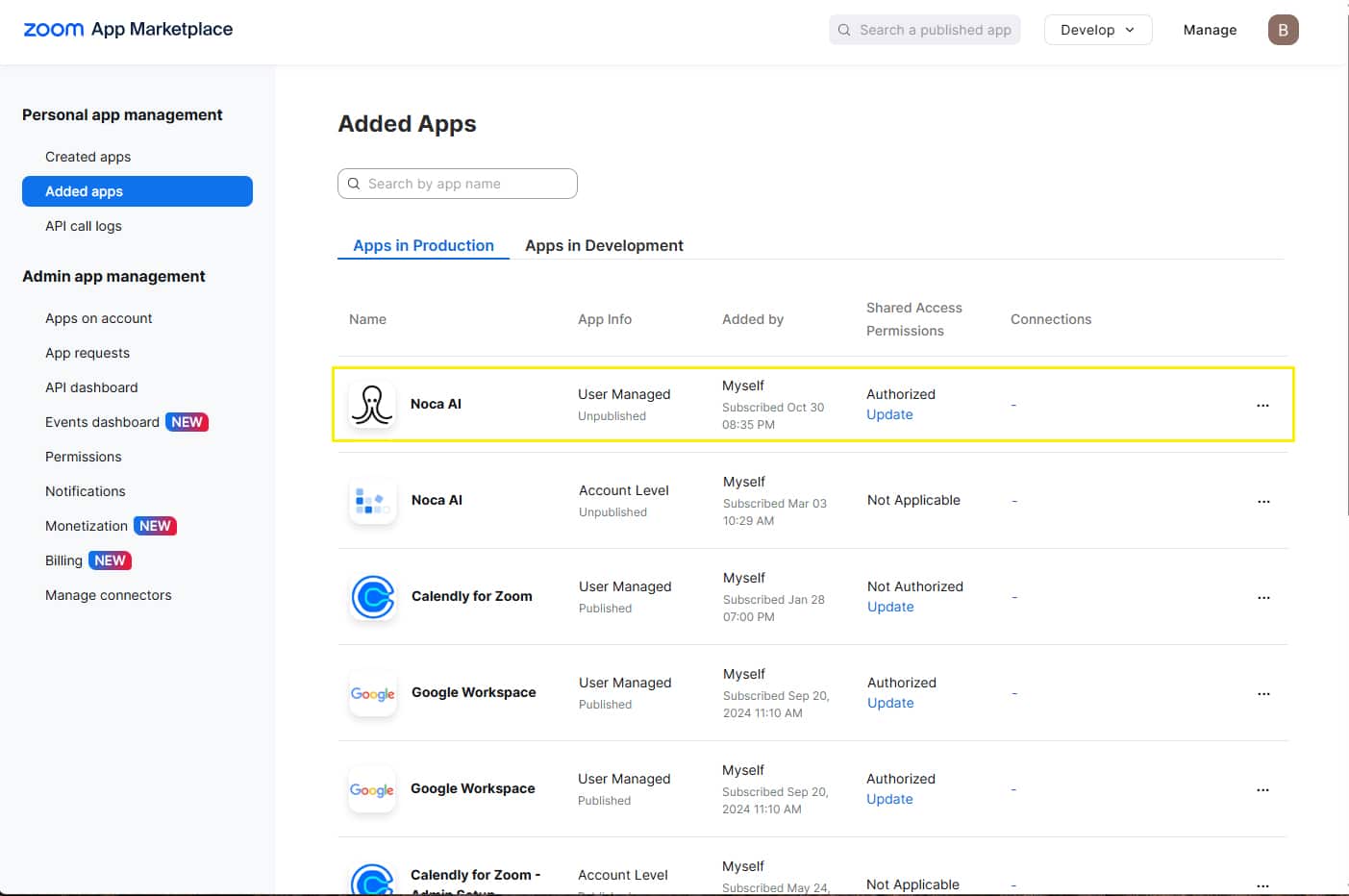The image size is (1349, 896).
Task: Click the Calendly for Zoom app icon
Action: (373, 597)
